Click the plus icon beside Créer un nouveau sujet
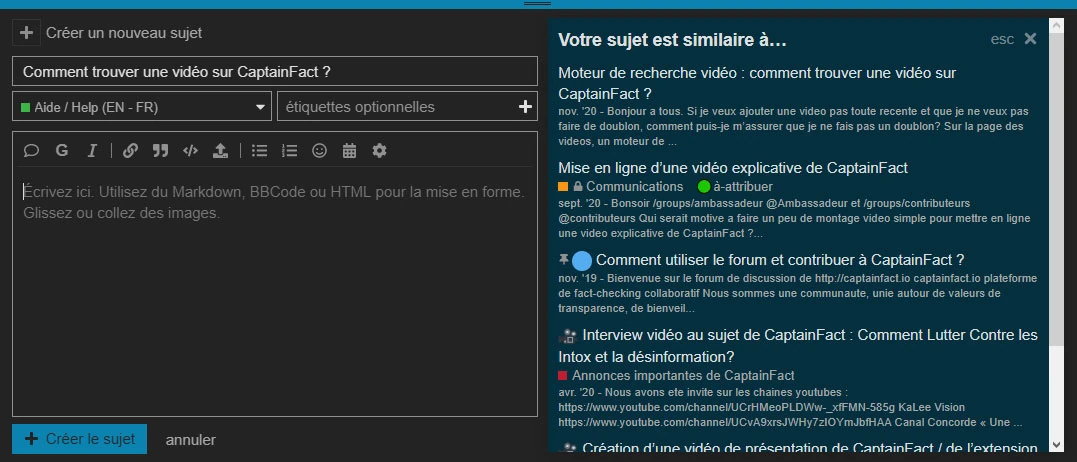 [26, 32]
